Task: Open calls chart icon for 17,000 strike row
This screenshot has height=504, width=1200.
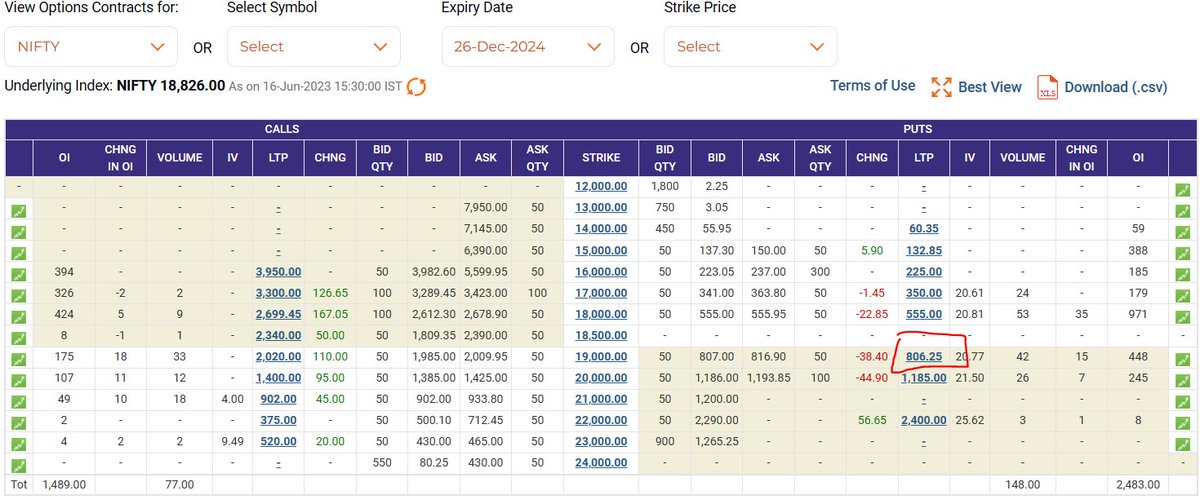Action: click(x=18, y=294)
